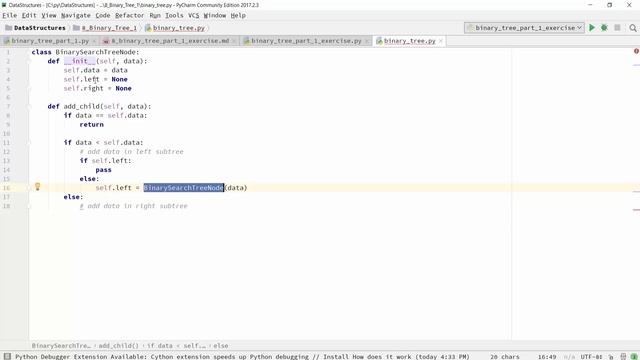Click the '20 chars' selection indicator
The image size is (640, 360).
(x=505, y=357)
